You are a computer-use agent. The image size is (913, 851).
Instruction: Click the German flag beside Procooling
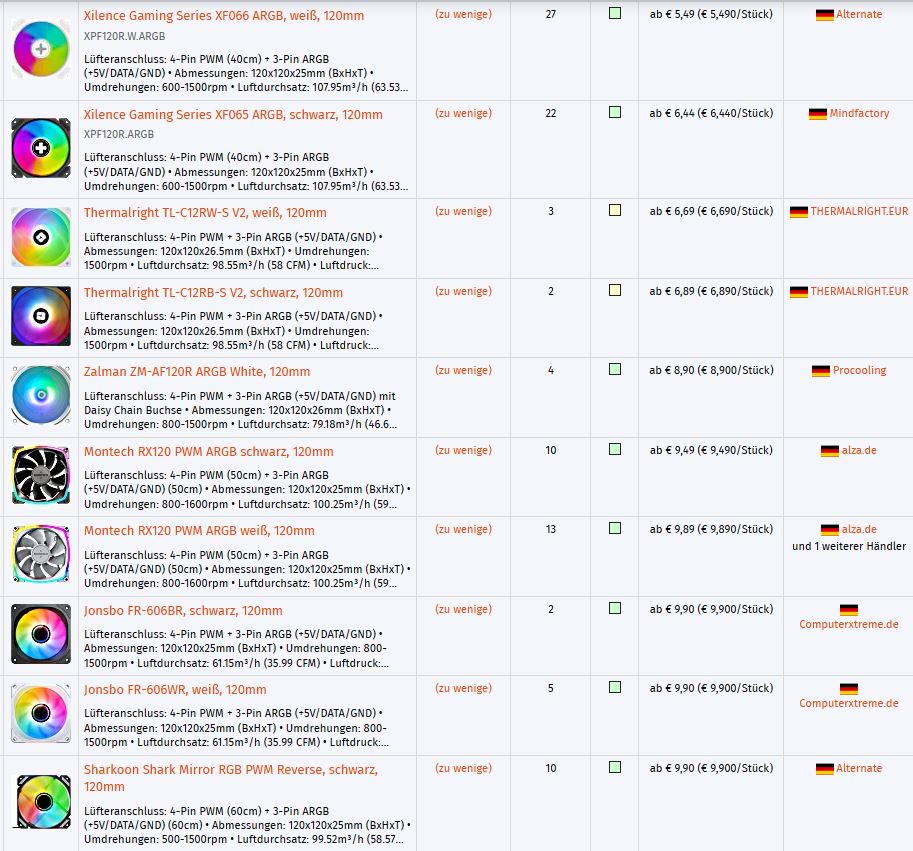820,371
